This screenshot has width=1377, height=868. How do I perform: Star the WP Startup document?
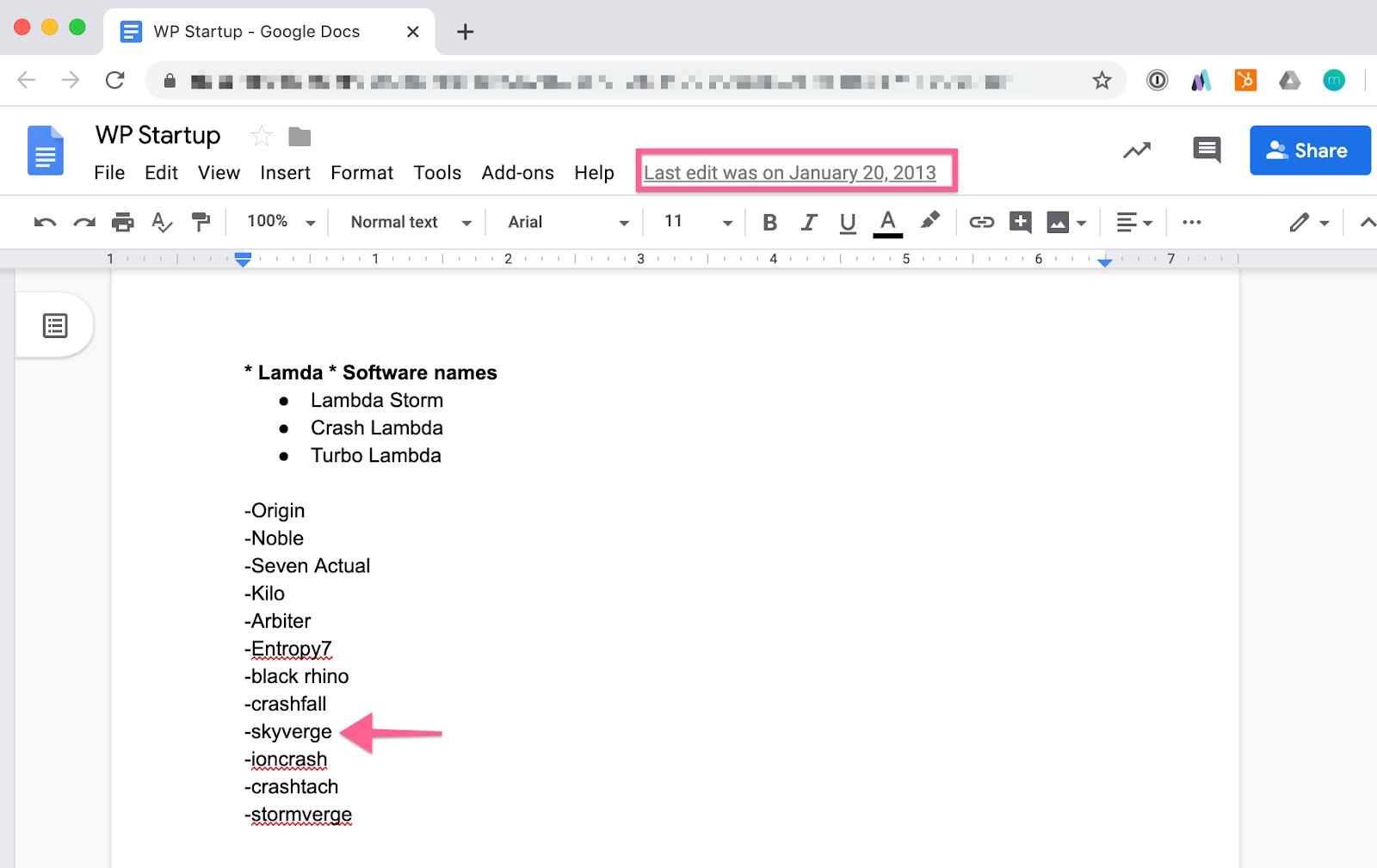(x=261, y=136)
